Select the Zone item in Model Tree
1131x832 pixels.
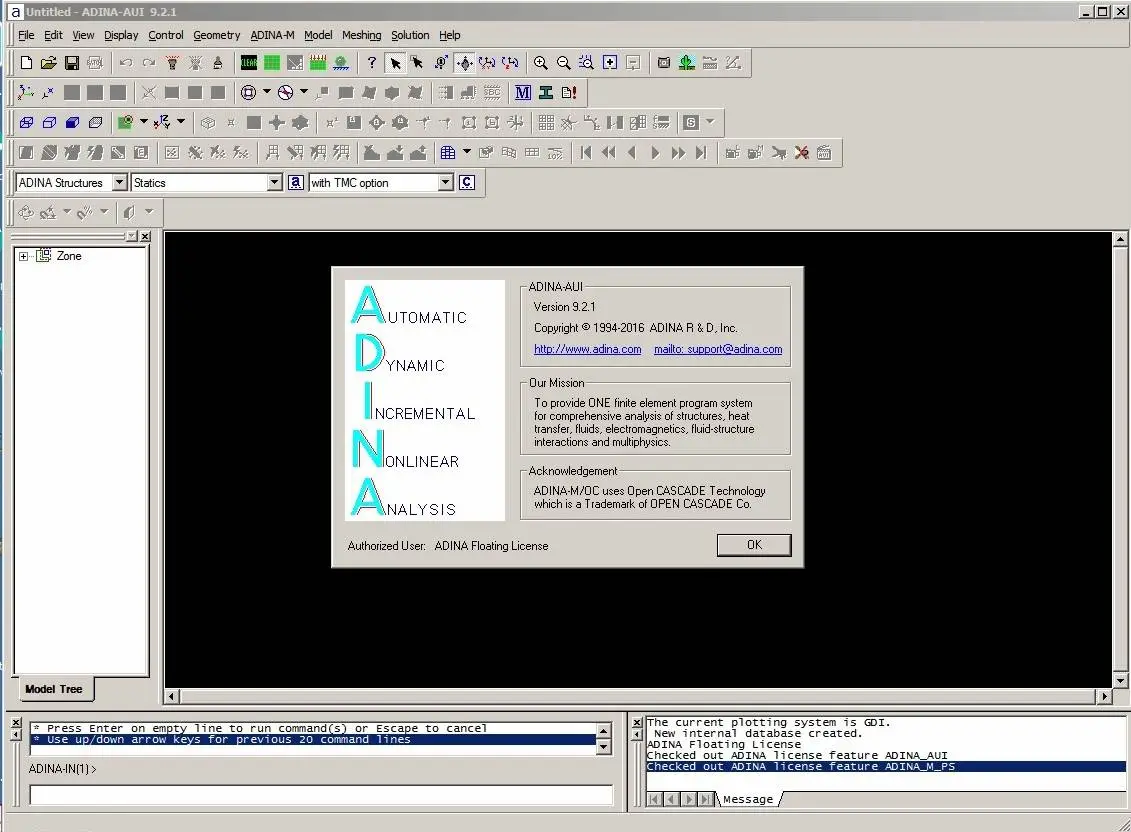[x=69, y=256]
